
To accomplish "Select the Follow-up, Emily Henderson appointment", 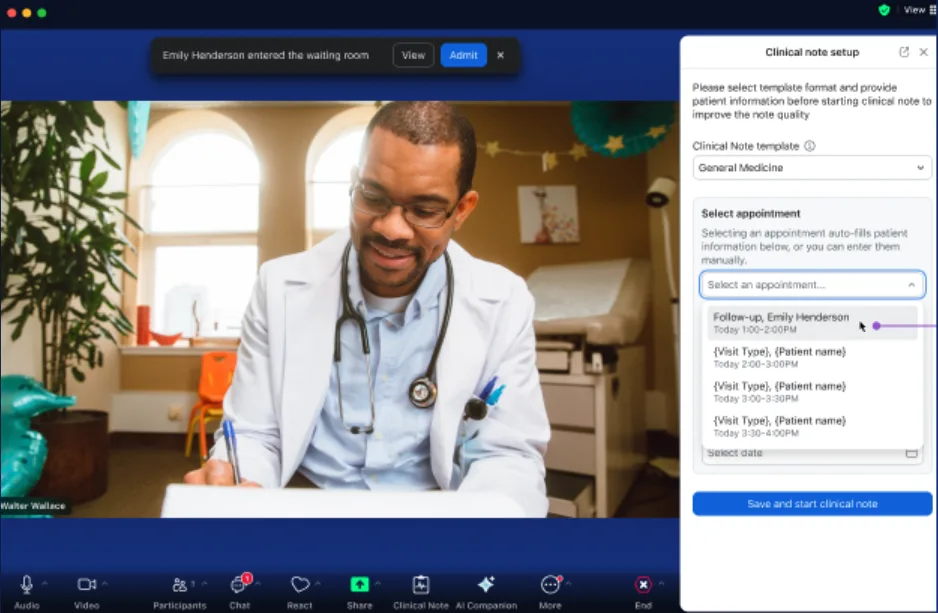I will (780, 322).
